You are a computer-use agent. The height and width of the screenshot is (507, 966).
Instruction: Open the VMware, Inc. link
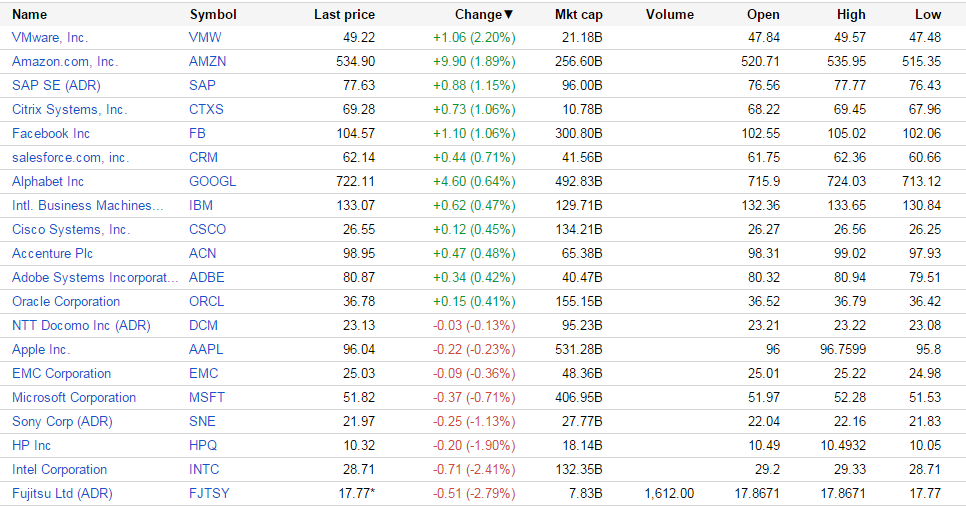tap(50, 37)
